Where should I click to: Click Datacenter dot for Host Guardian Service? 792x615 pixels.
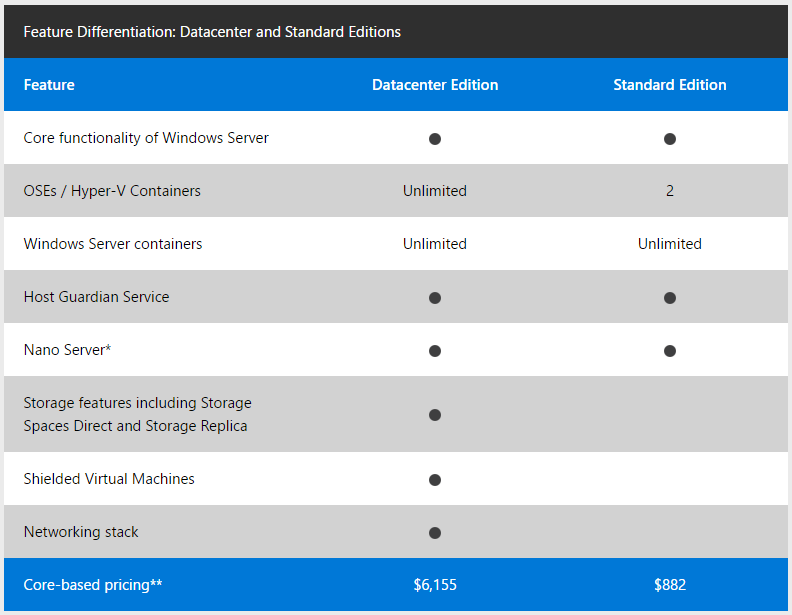[x=435, y=298]
